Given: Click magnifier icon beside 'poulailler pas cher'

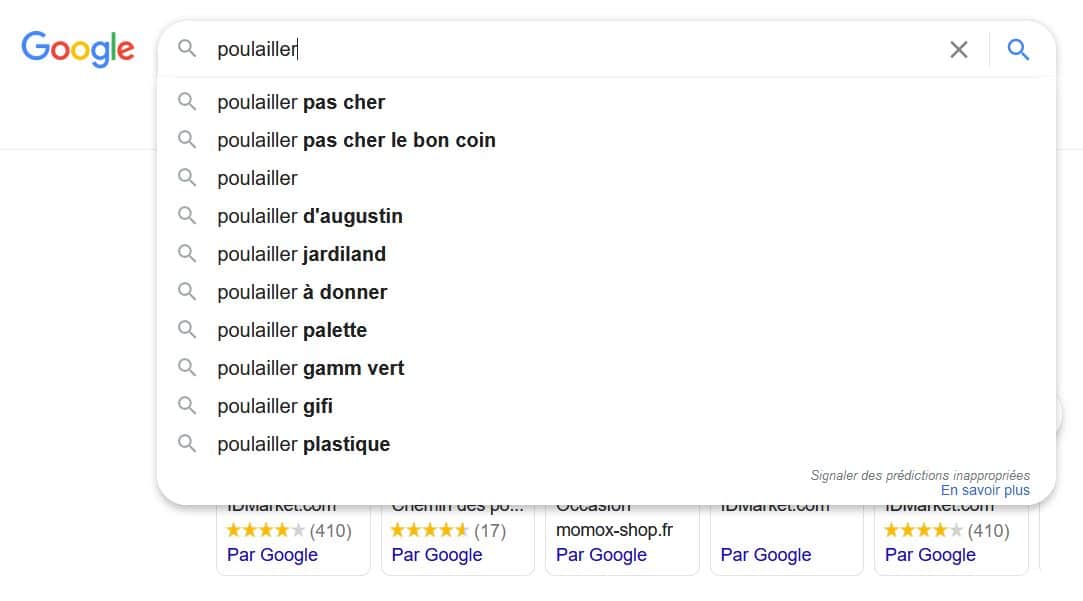Looking at the screenshot, I should (187, 102).
